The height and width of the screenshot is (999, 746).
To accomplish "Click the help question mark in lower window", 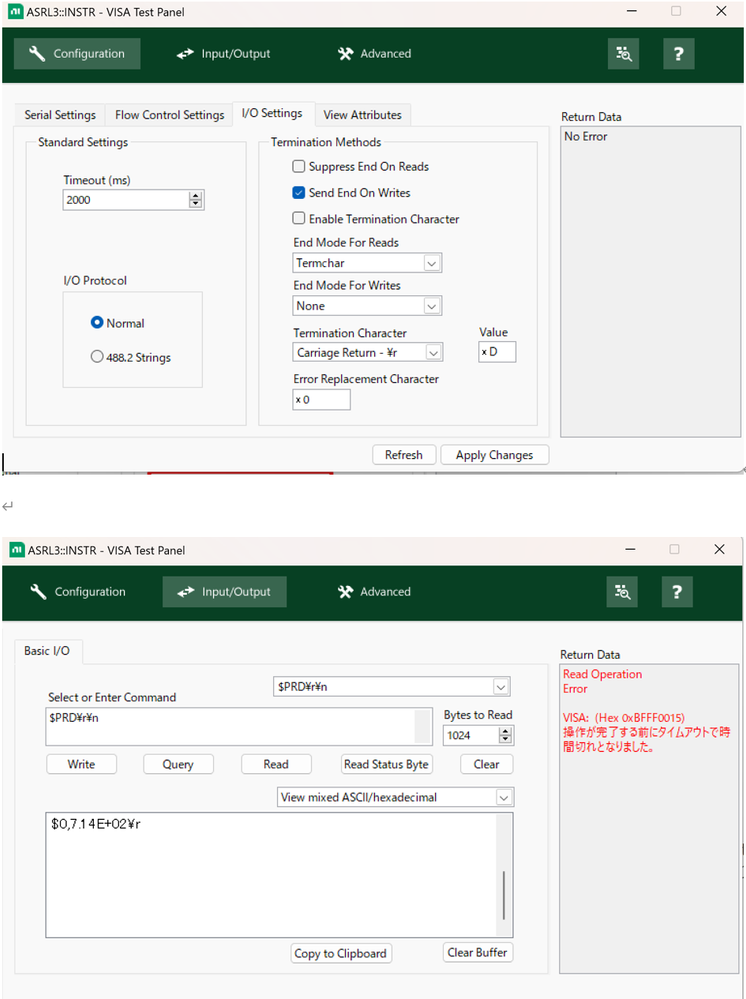I will [x=677, y=592].
